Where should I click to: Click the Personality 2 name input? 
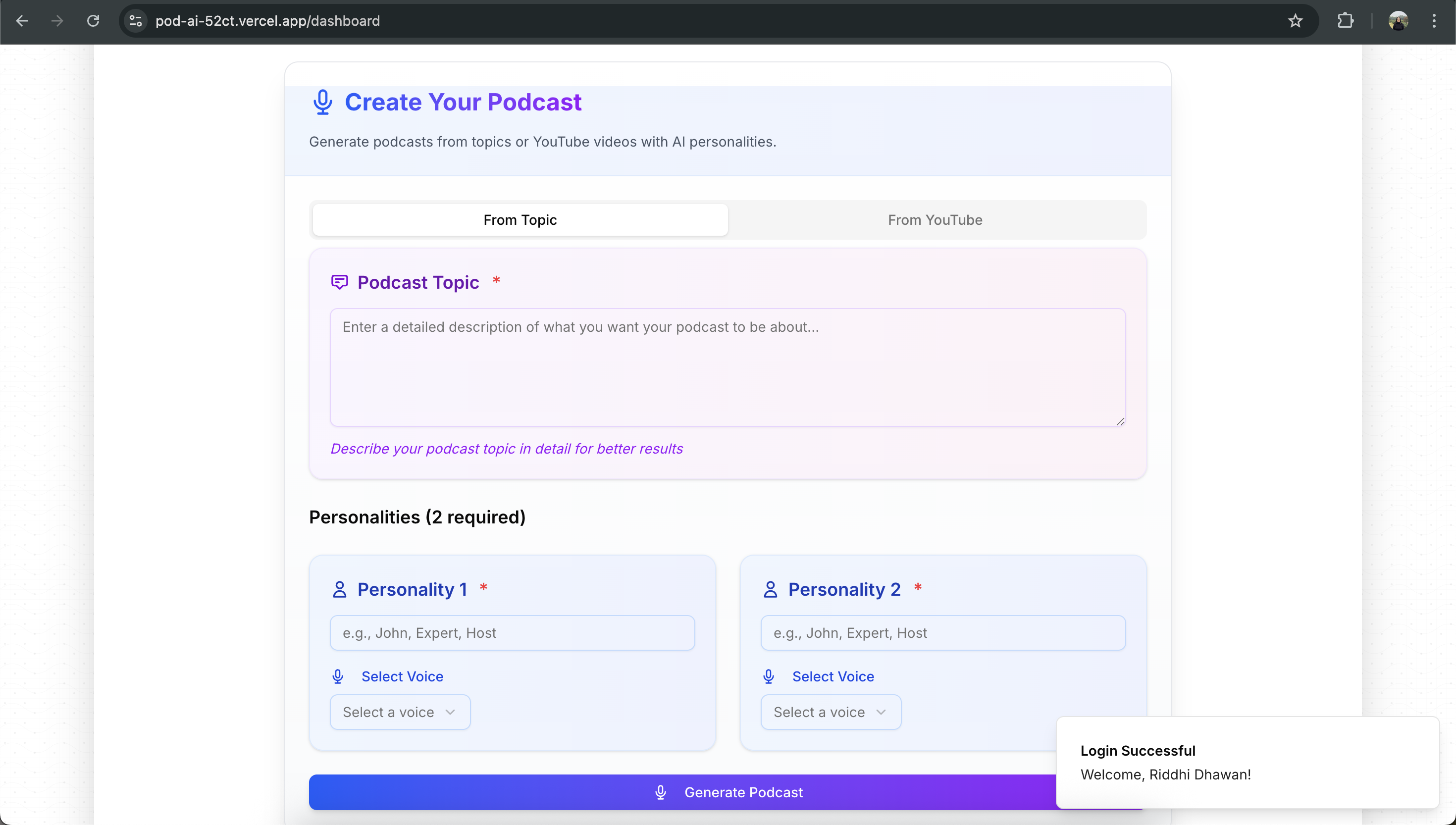(x=942, y=632)
